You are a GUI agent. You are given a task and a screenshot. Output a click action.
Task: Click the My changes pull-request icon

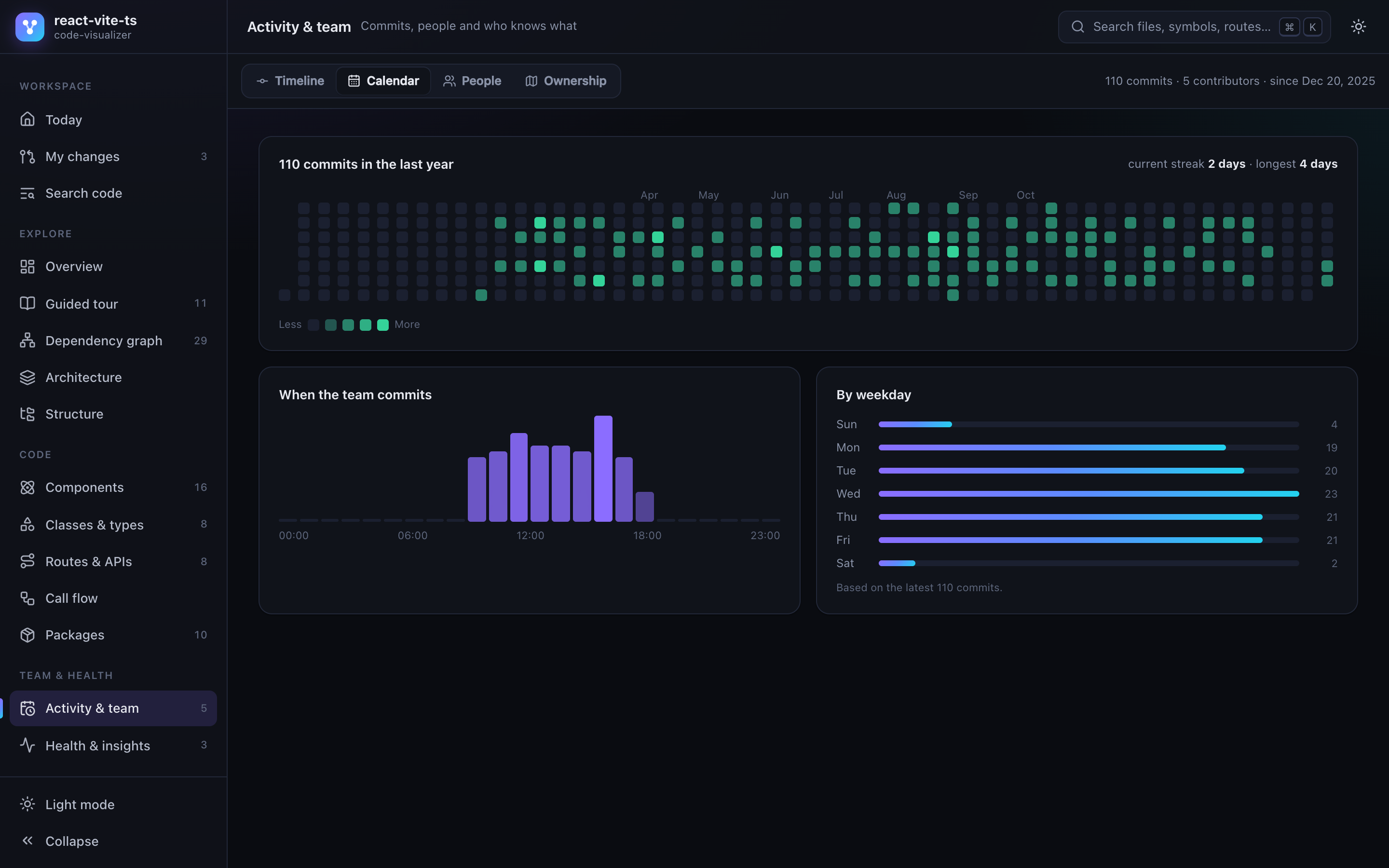(27, 156)
